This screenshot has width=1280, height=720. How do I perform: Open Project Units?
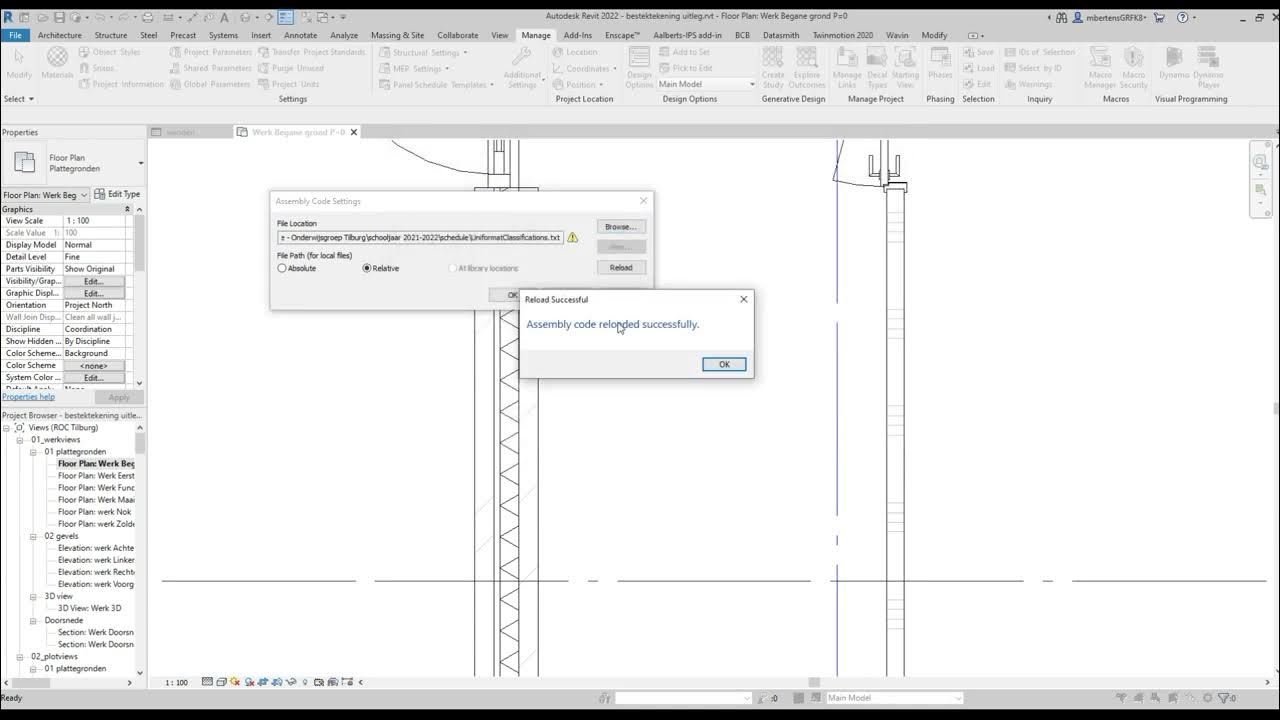pos(288,84)
